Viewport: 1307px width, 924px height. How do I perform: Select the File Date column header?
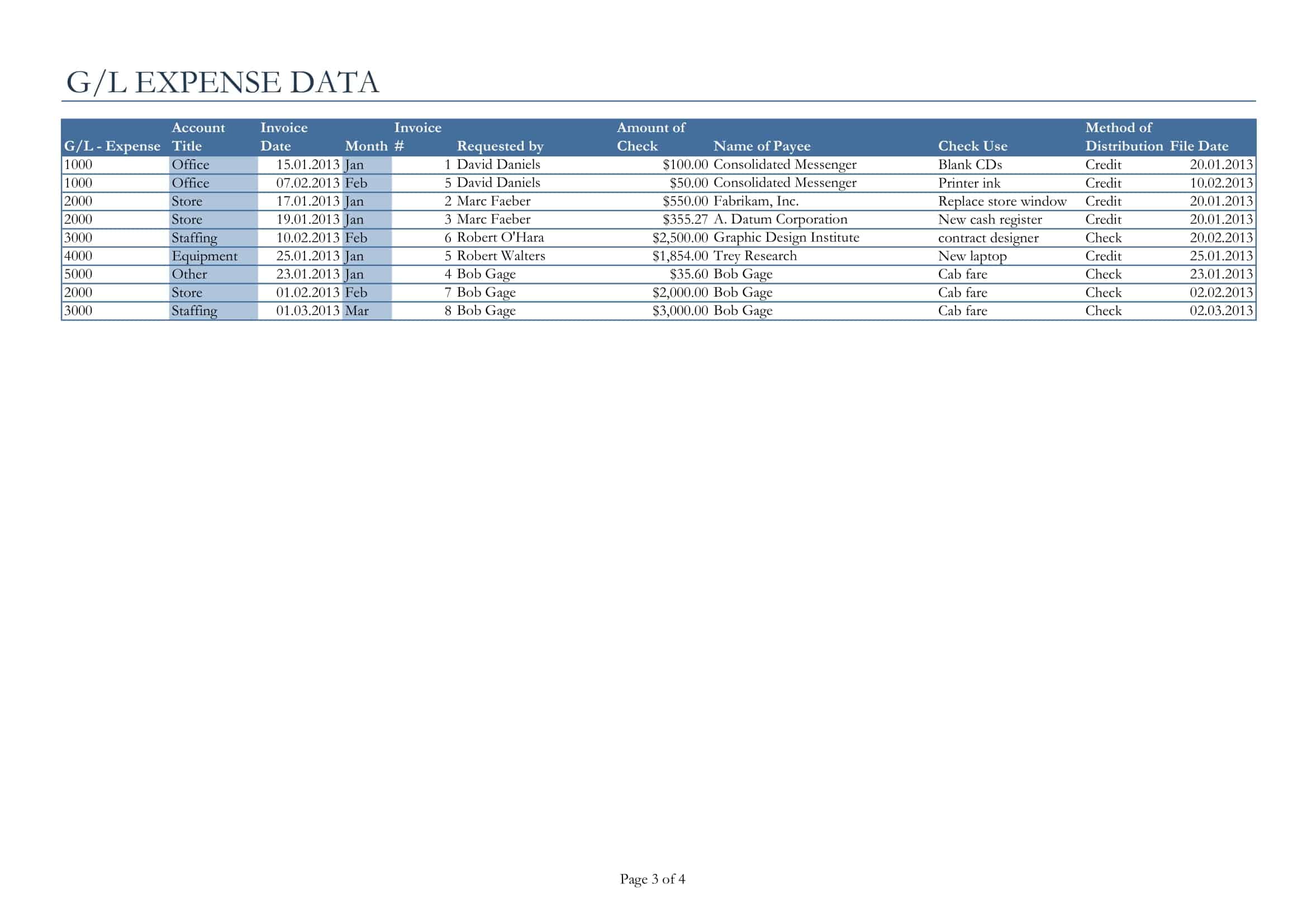[1199, 146]
